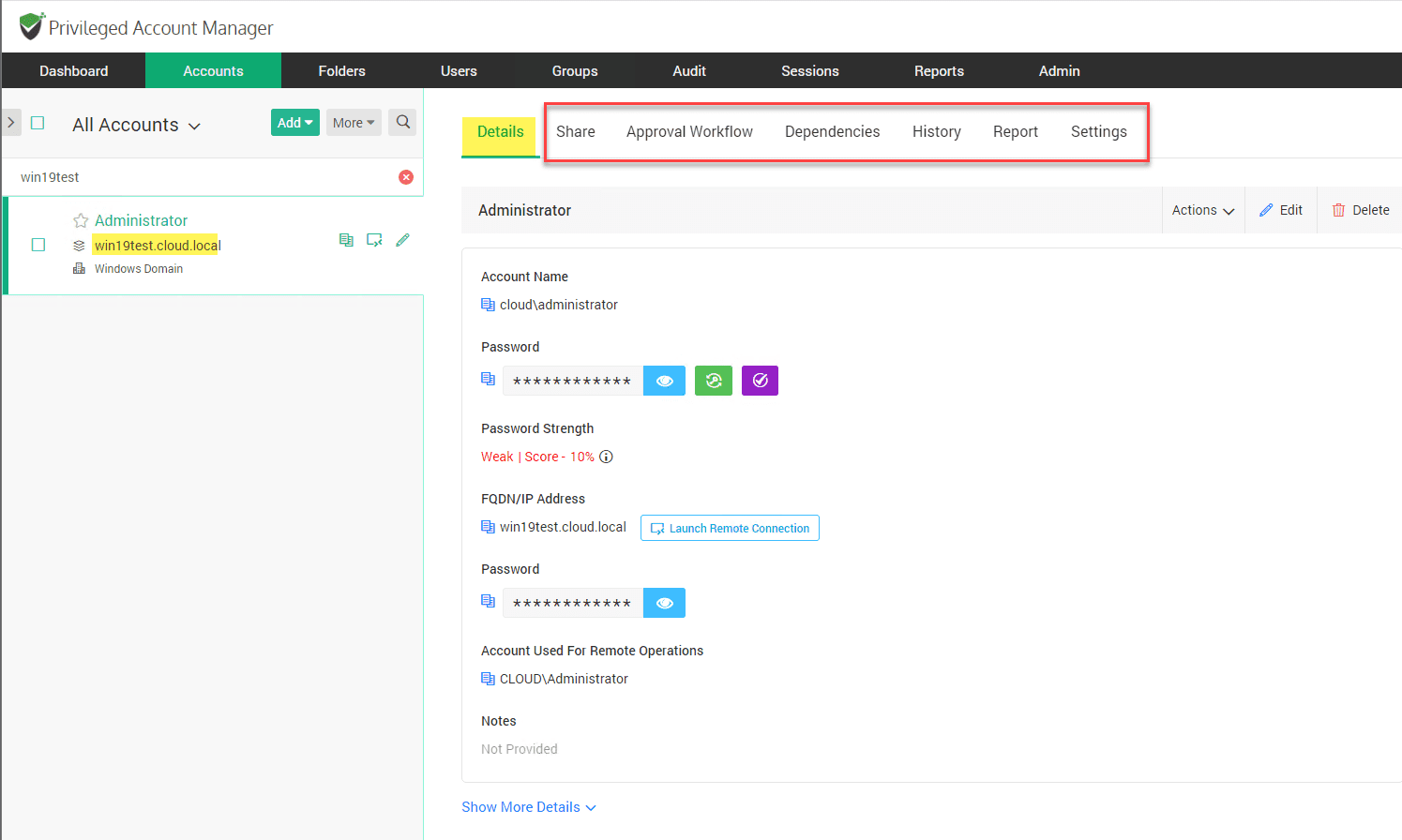Open the Admin menu
Screen dimensions: 1402x840
1060,71
